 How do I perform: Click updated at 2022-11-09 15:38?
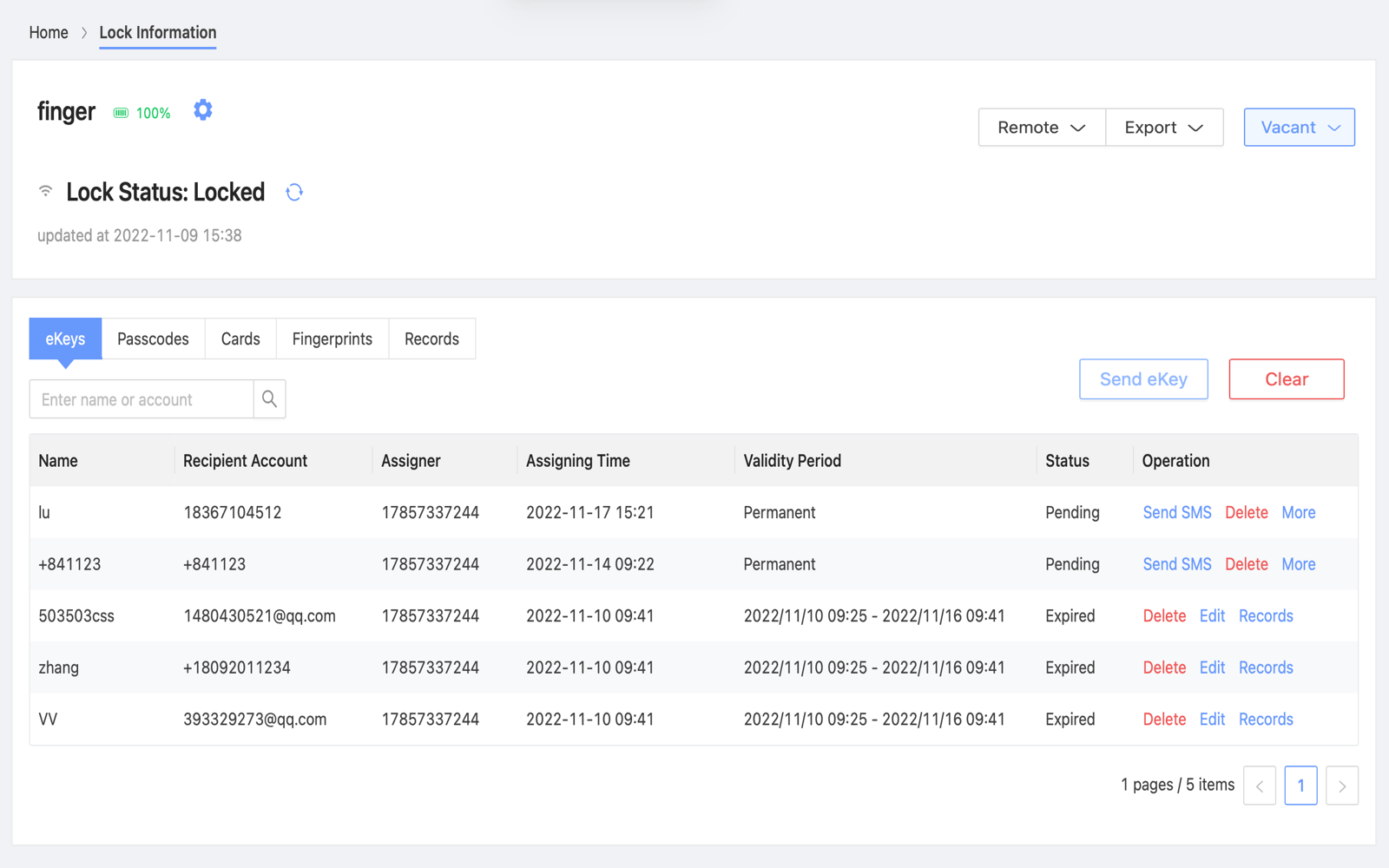coord(140,235)
